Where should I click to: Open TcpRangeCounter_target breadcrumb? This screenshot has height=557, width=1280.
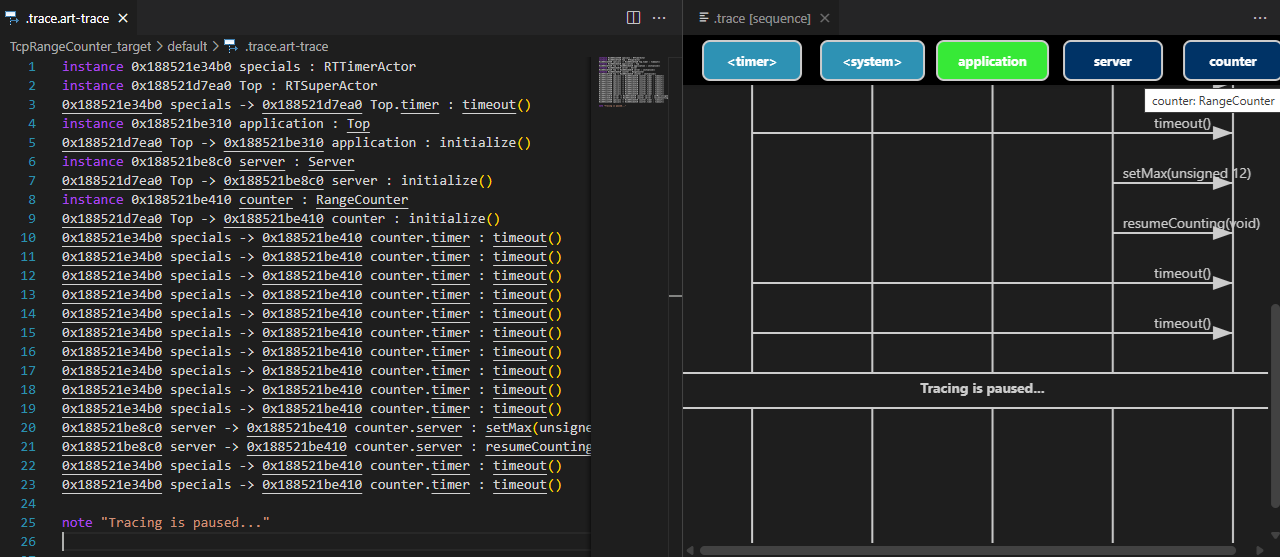80,46
